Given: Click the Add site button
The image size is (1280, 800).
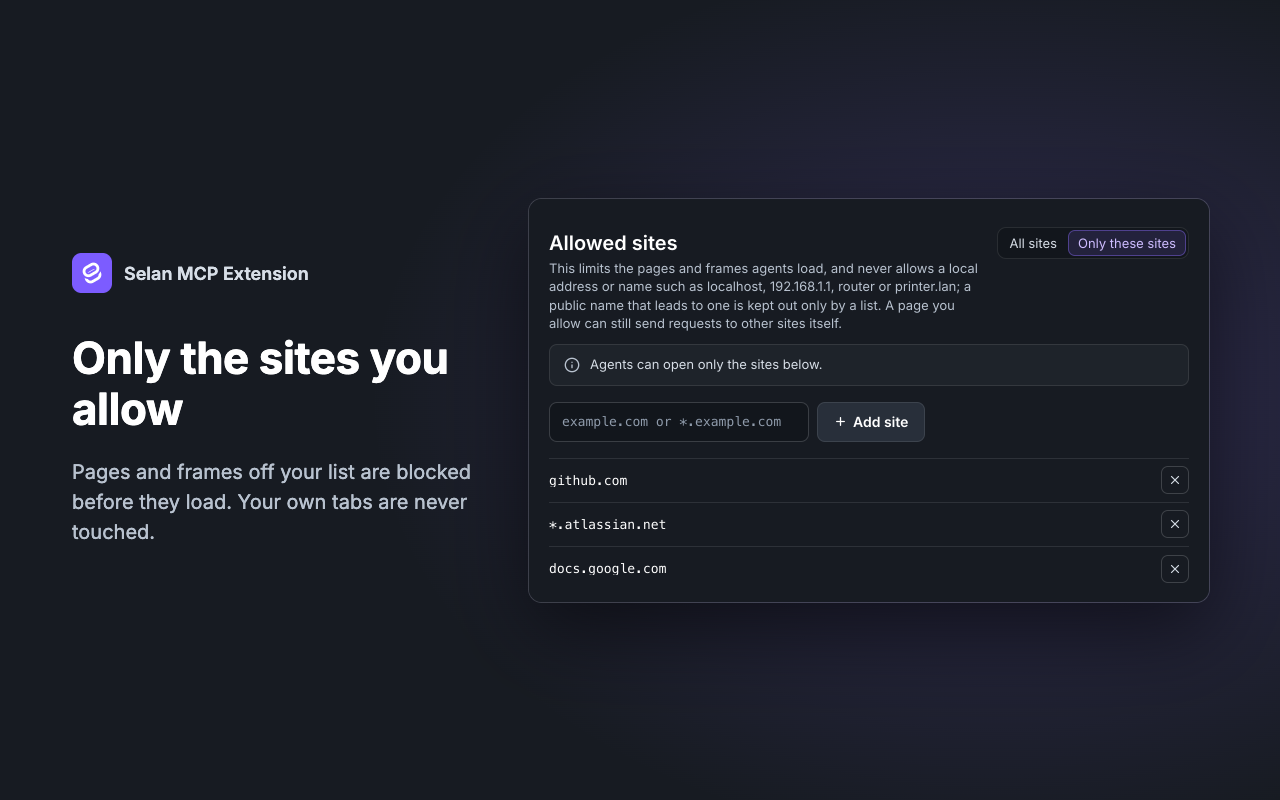Looking at the screenshot, I should click(871, 422).
